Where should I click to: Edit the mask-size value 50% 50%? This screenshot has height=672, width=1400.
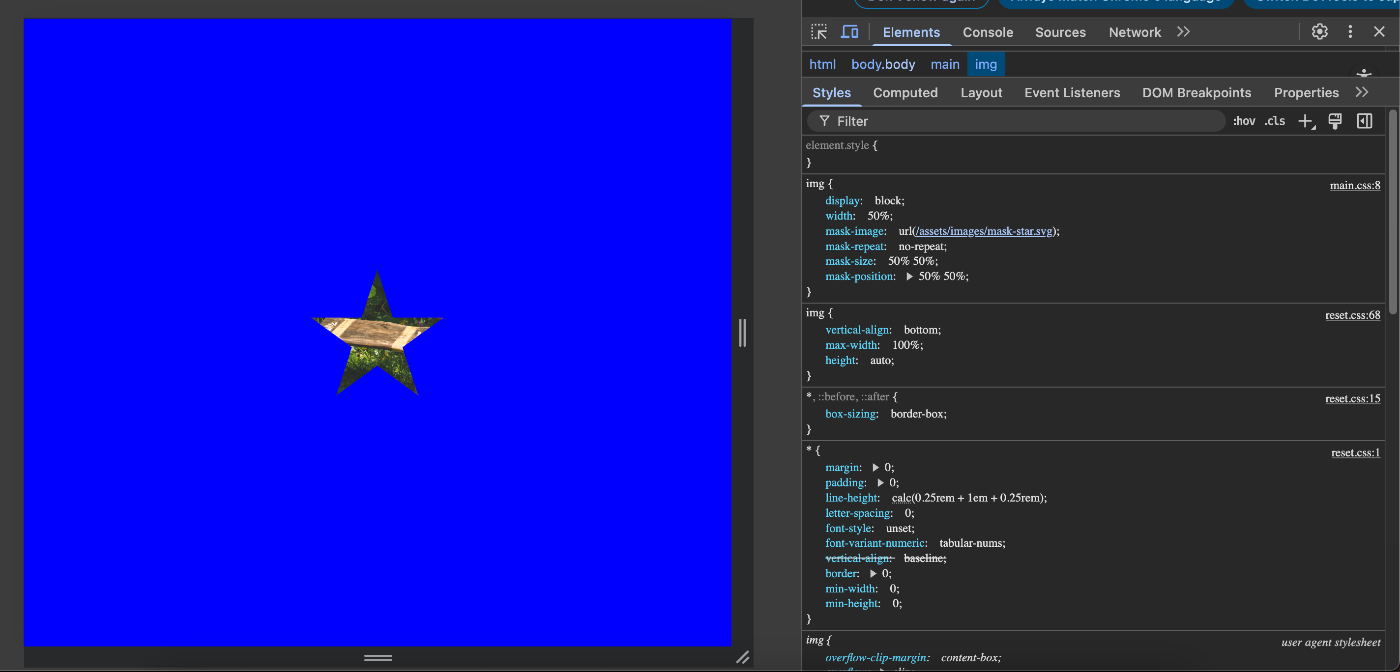pos(913,261)
